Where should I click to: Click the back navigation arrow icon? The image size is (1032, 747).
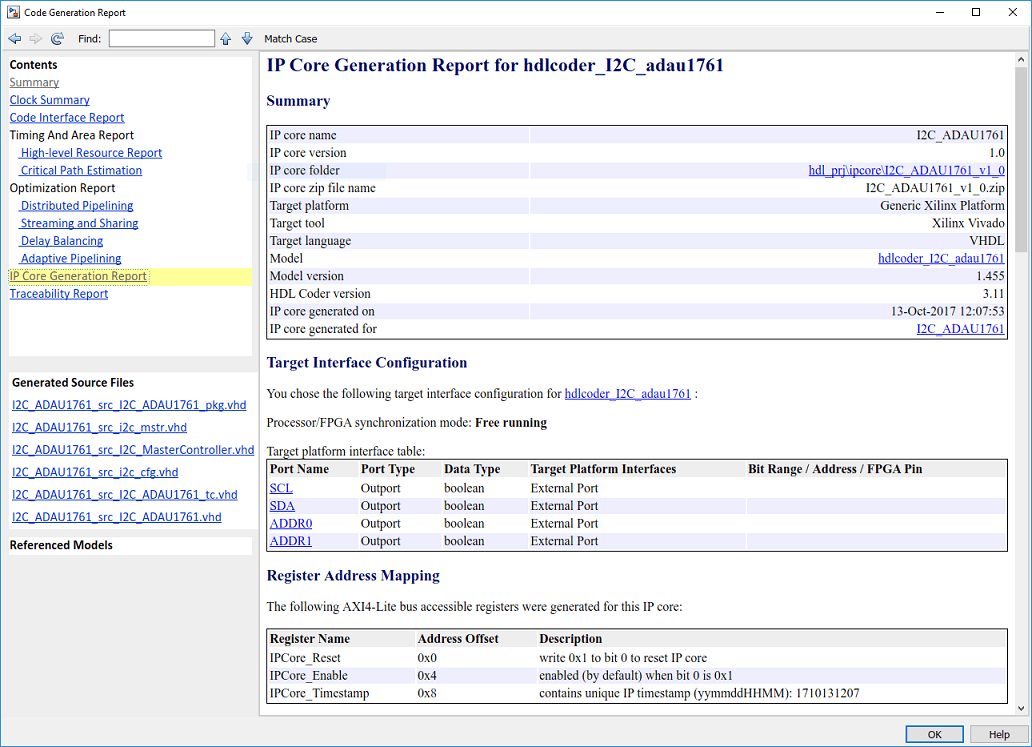click(14, 39)
